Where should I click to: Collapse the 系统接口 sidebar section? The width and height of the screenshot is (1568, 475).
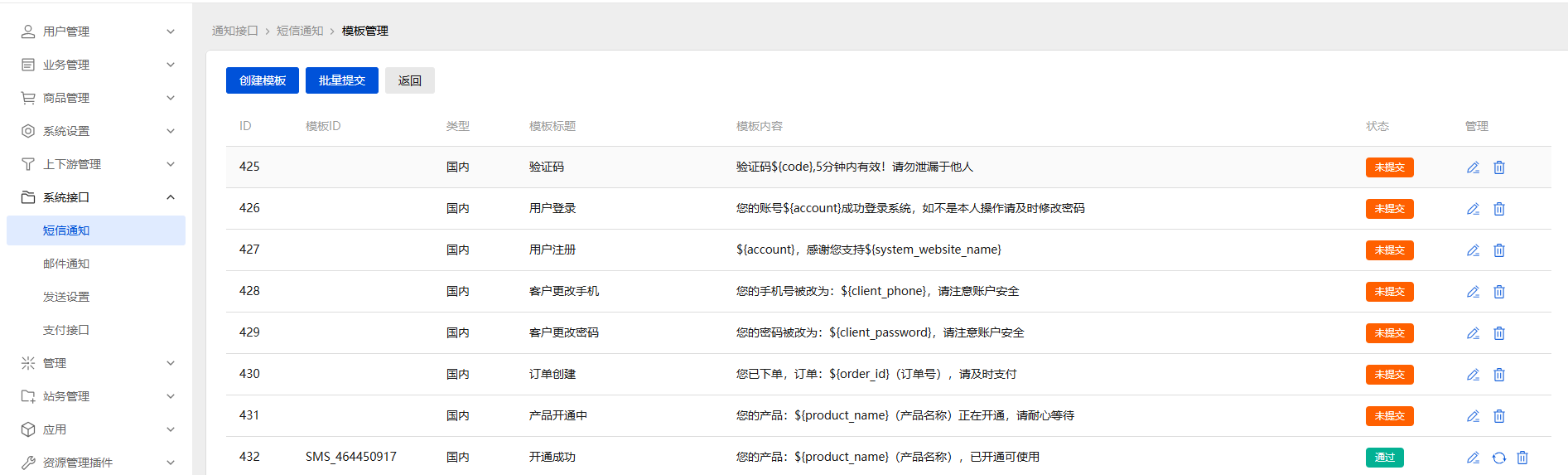(x=96, y=197)
